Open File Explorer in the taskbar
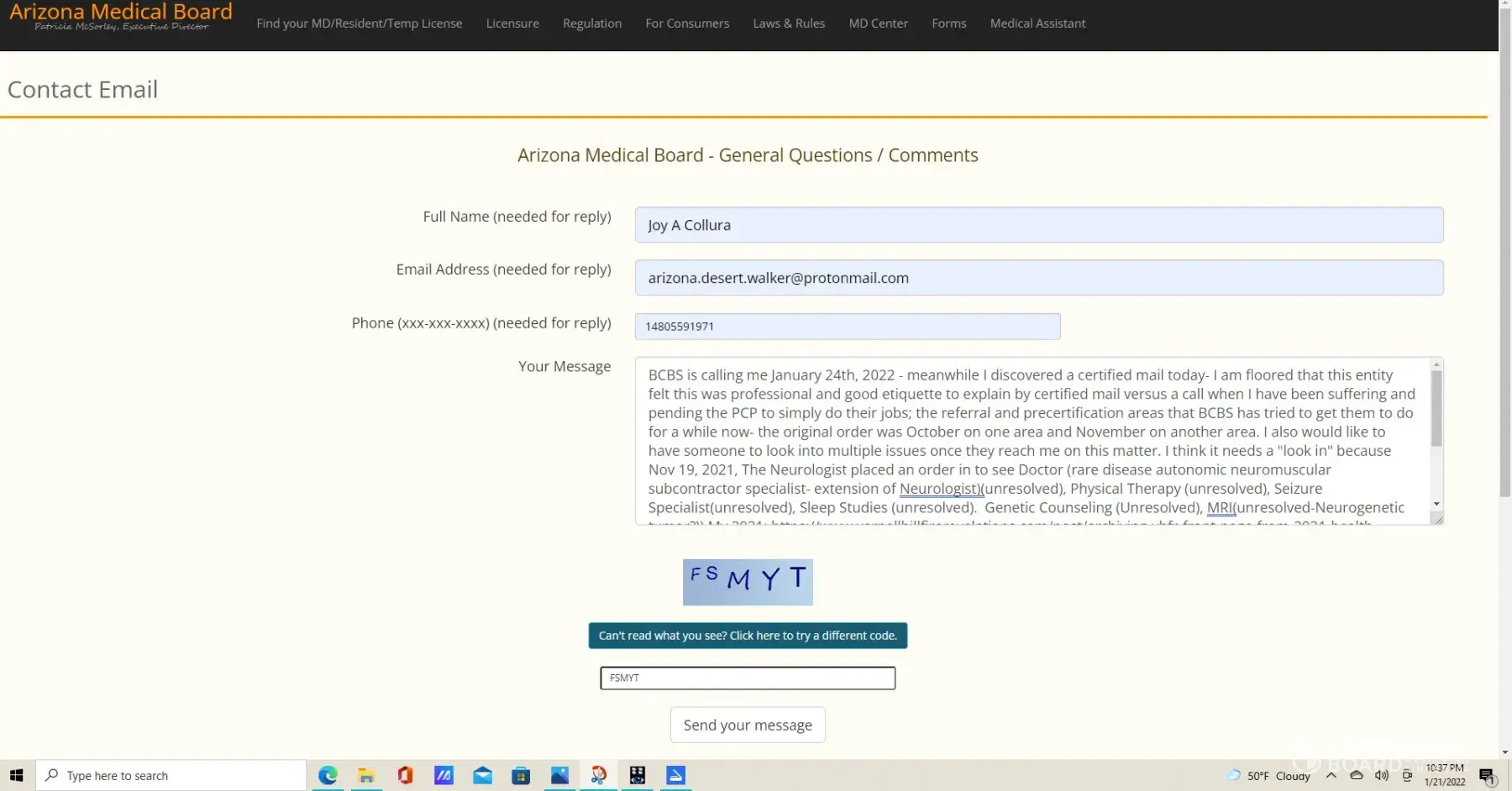Image resolution: width=1512 pixels, height=791 pixels. (366, 775)
